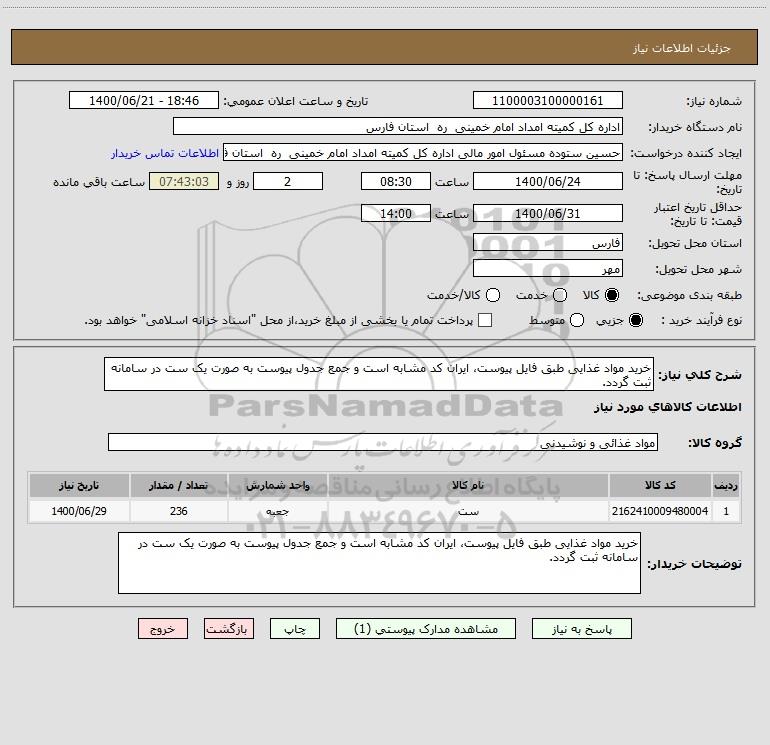Click the announcement date field 1400/06/21 - 18:46

pos(144,101)
